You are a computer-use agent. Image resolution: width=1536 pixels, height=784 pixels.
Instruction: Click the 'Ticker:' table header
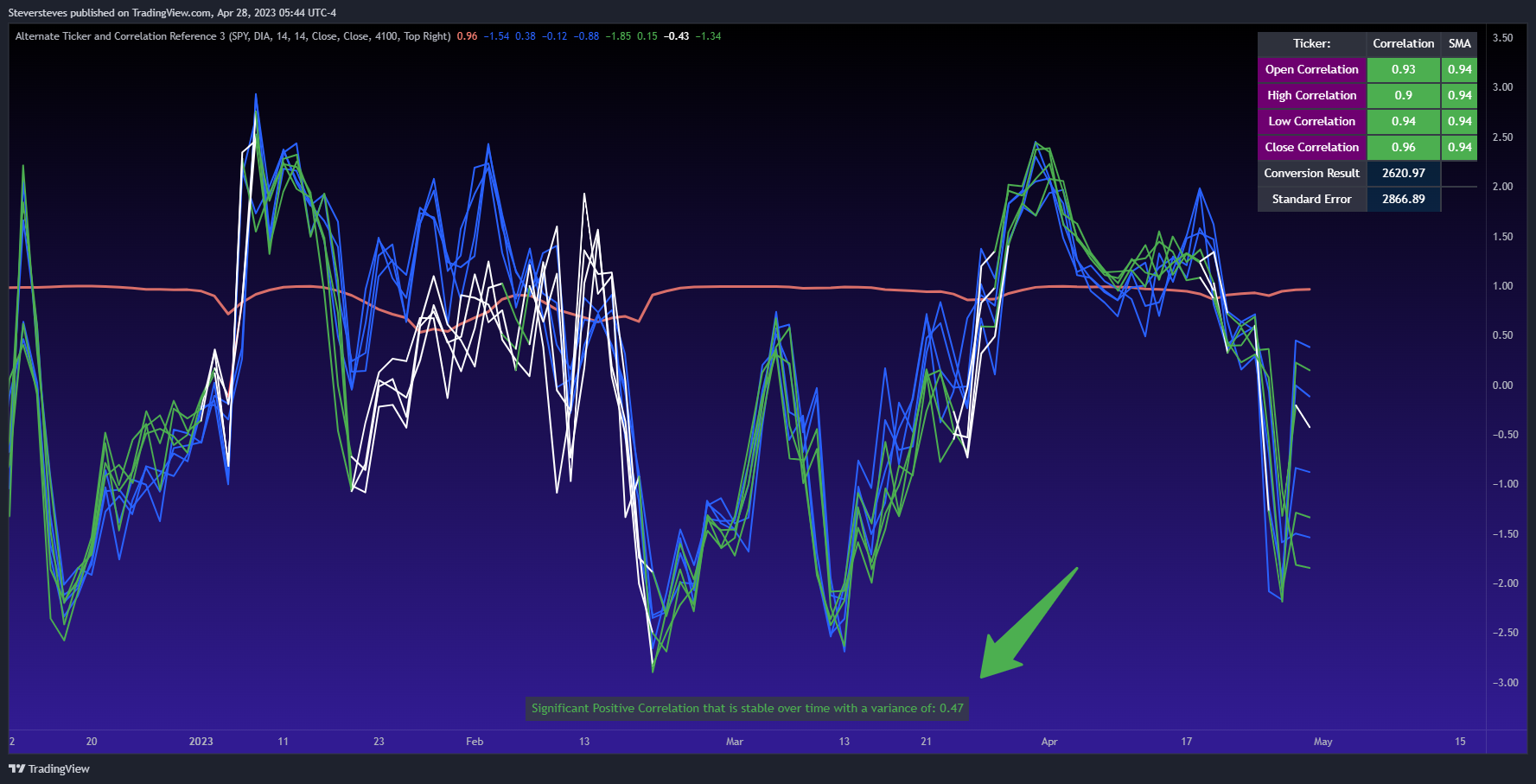(1311, 43)
